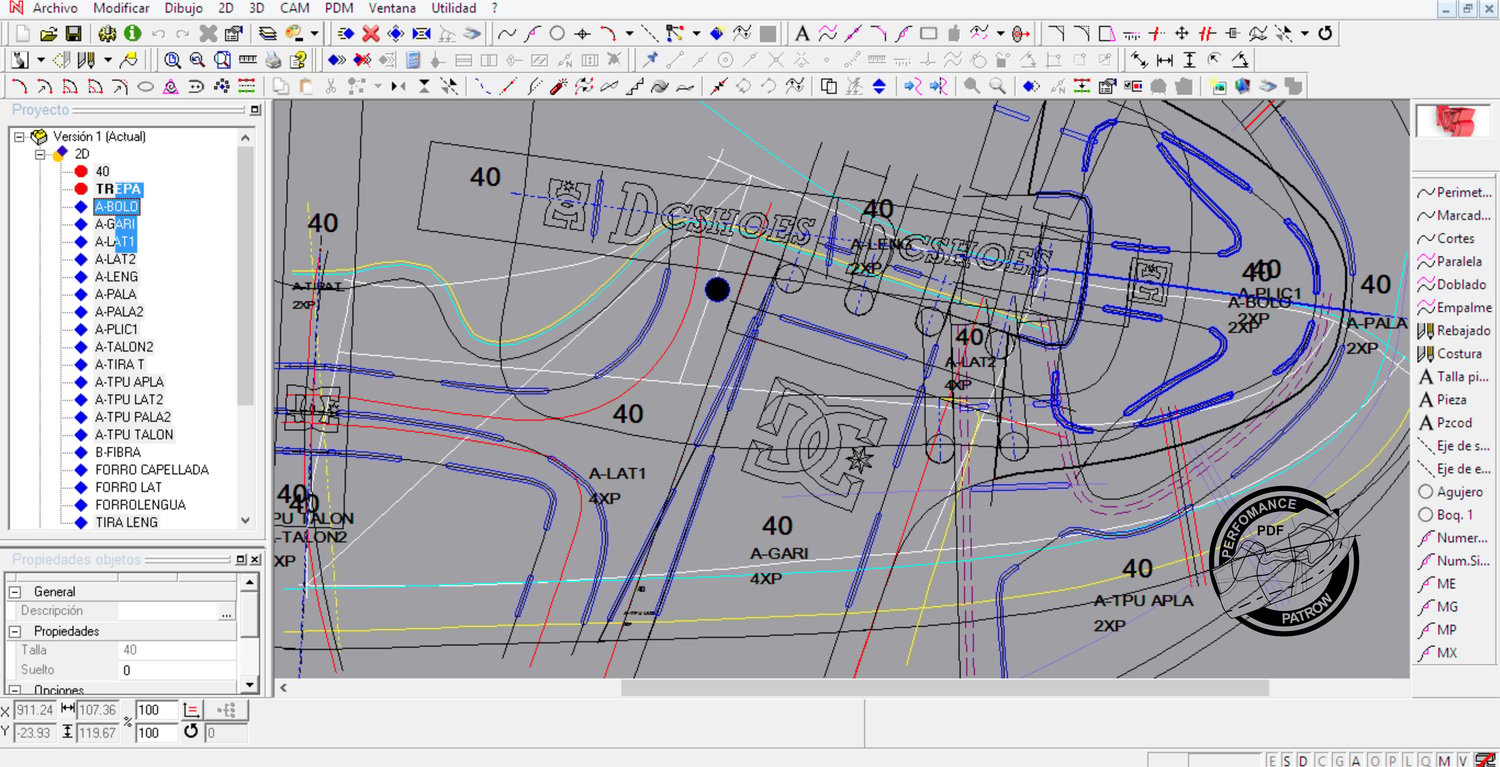Open the dropdown arrow beside the pencils icon

107,60
